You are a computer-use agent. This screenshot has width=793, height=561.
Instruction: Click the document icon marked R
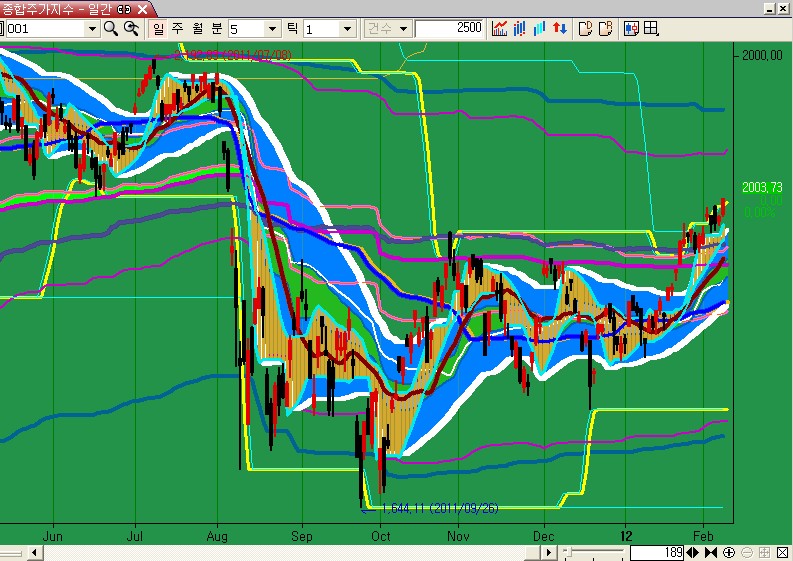[x=606, y=28]
